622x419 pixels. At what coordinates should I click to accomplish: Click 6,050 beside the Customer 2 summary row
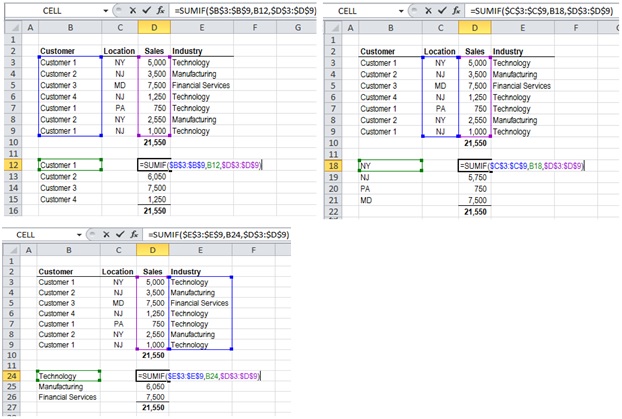pyautogui.click(x=157, y=177)
